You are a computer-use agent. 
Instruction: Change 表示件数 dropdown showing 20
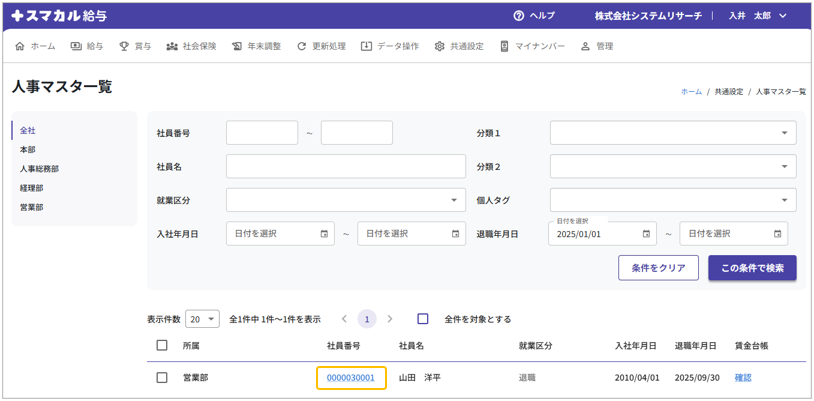(202, 319)
